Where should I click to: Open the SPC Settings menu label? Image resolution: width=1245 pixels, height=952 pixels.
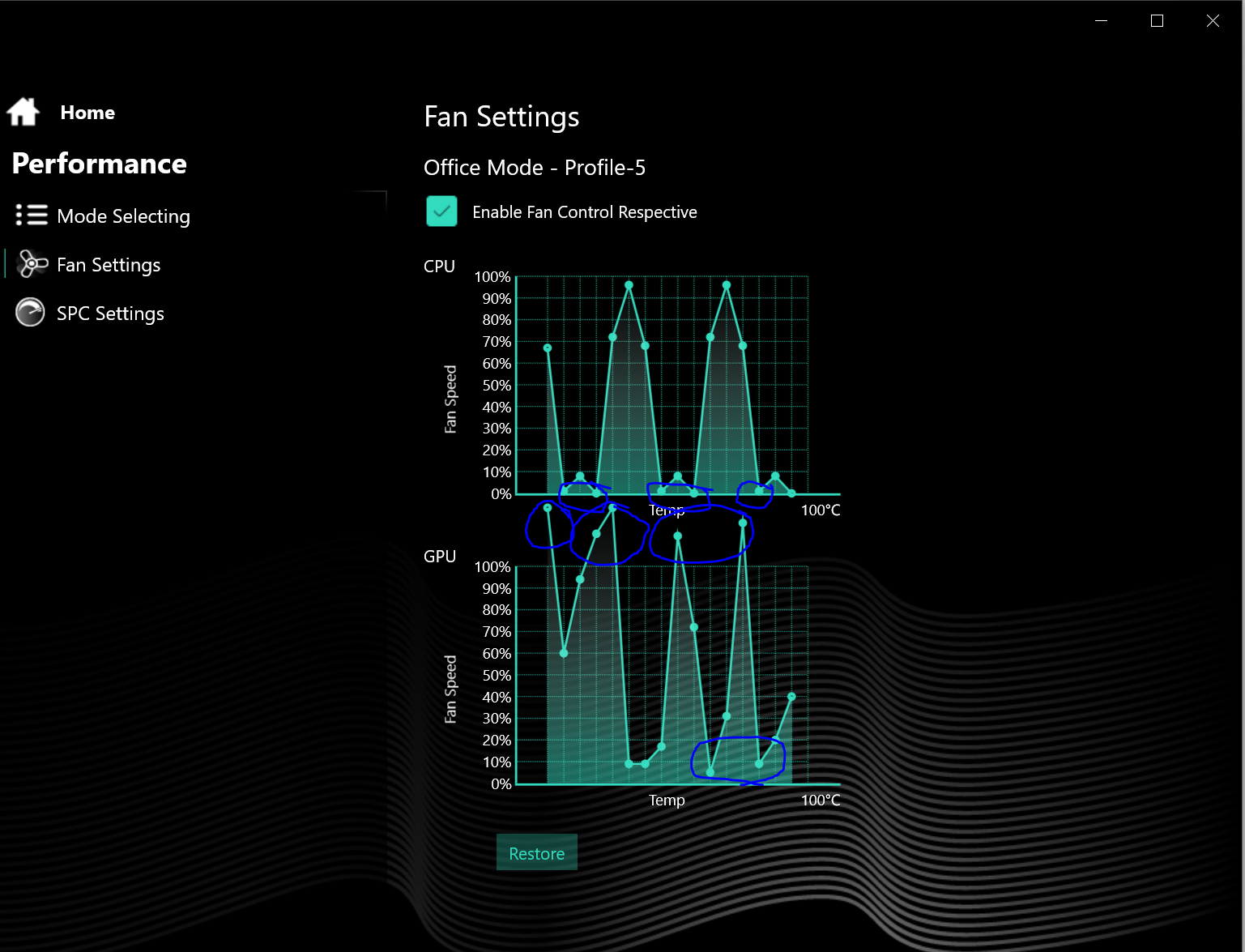(110, 314)
